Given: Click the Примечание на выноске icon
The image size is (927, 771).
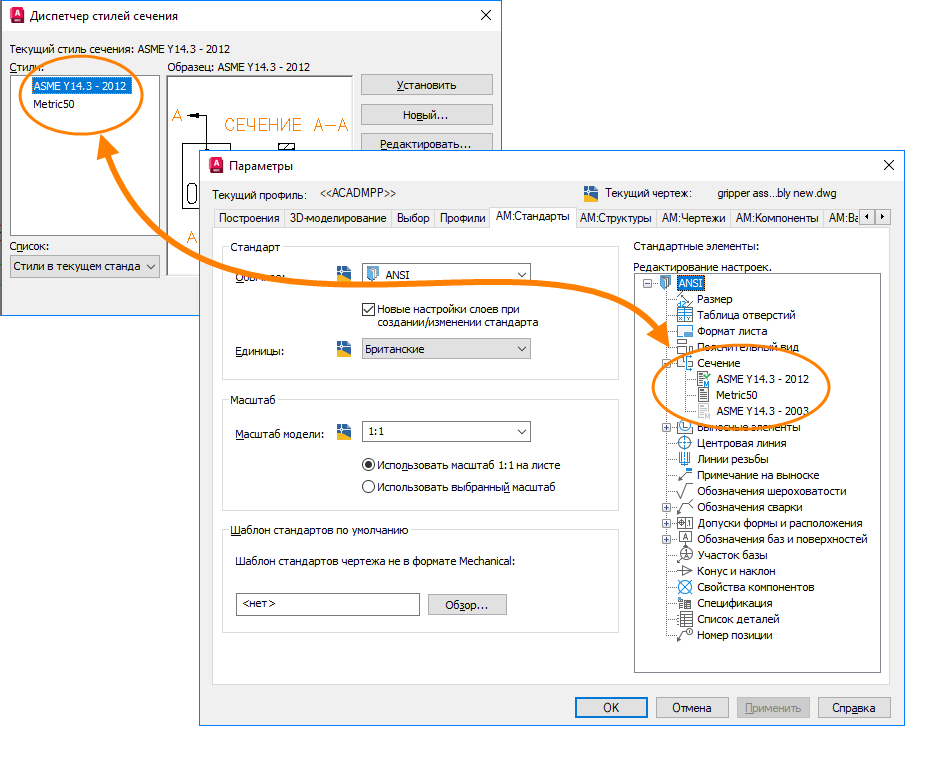Looking at the screenshot, I should pyautogui.click(x=685, y=475).
